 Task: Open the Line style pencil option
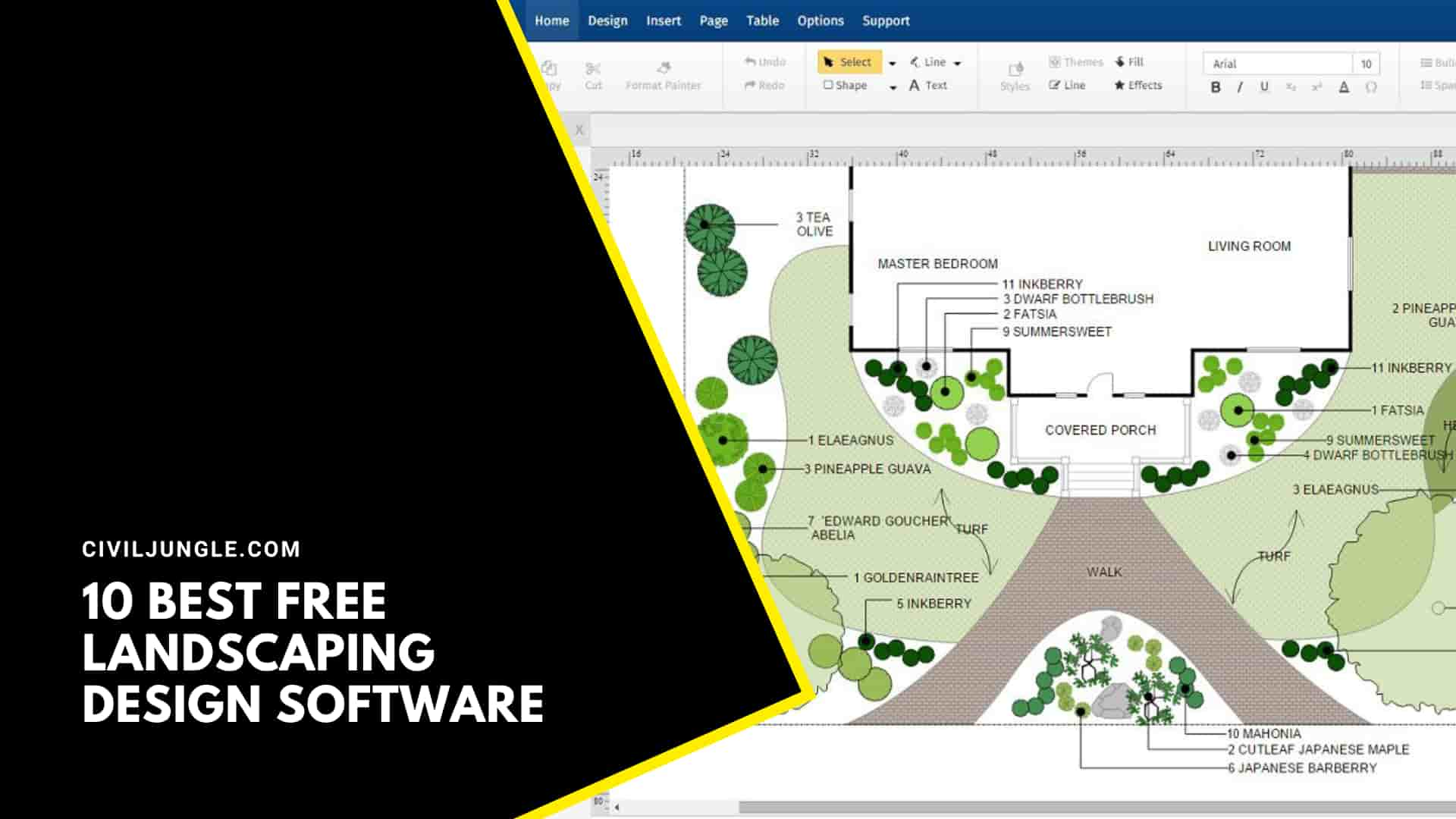[1067, 85]
